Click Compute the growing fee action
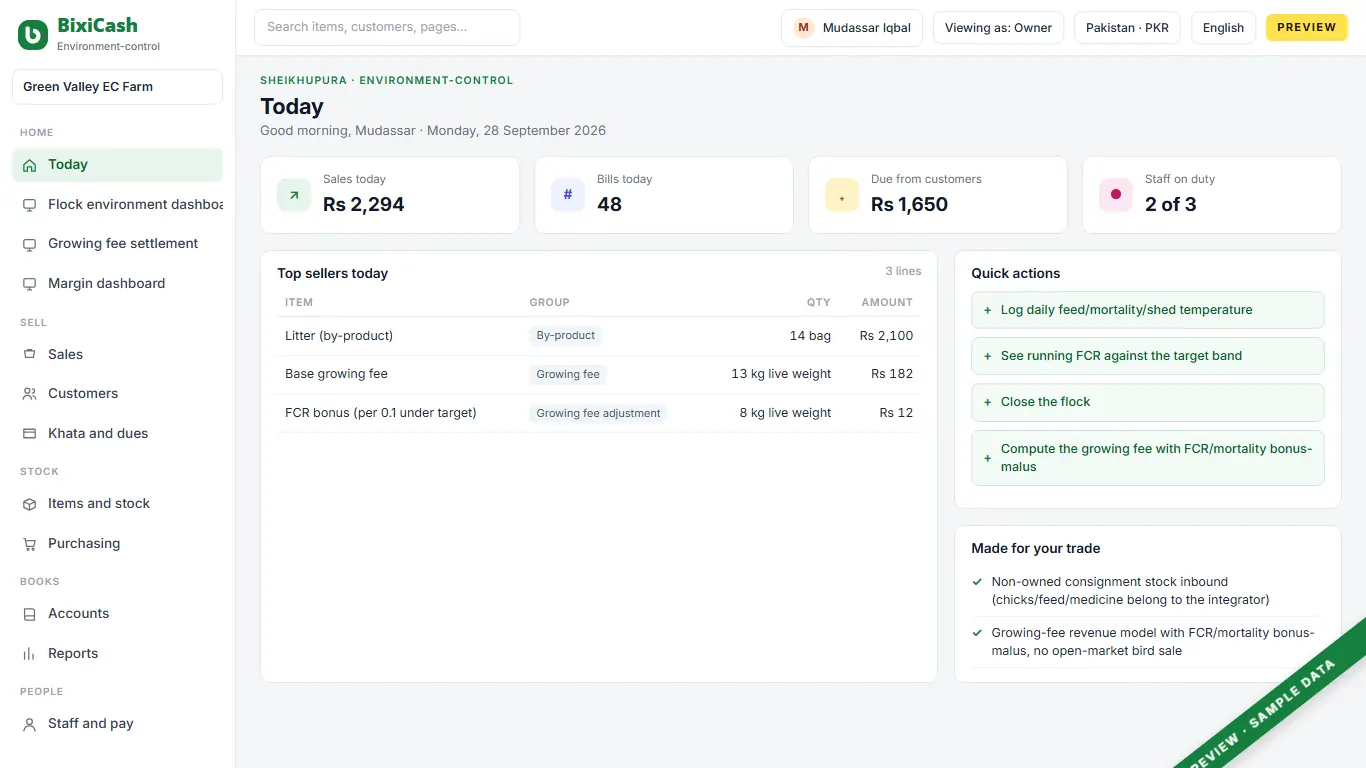Screen dimensions: 1366x768 pos(1148,458)
